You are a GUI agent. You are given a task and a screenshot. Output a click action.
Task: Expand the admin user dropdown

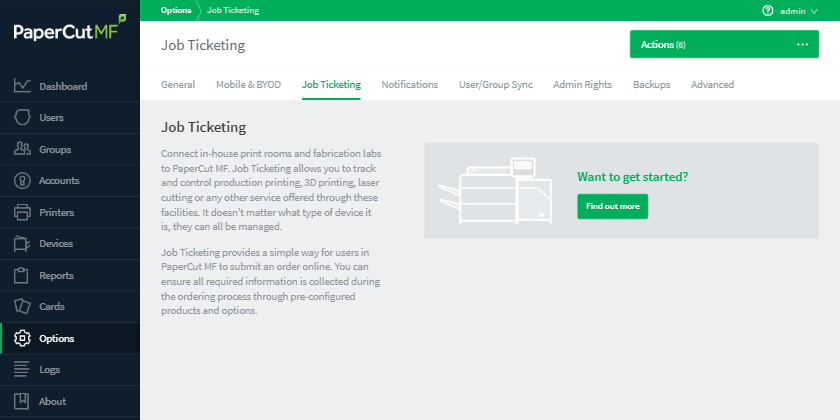click(x=798, y=11)
